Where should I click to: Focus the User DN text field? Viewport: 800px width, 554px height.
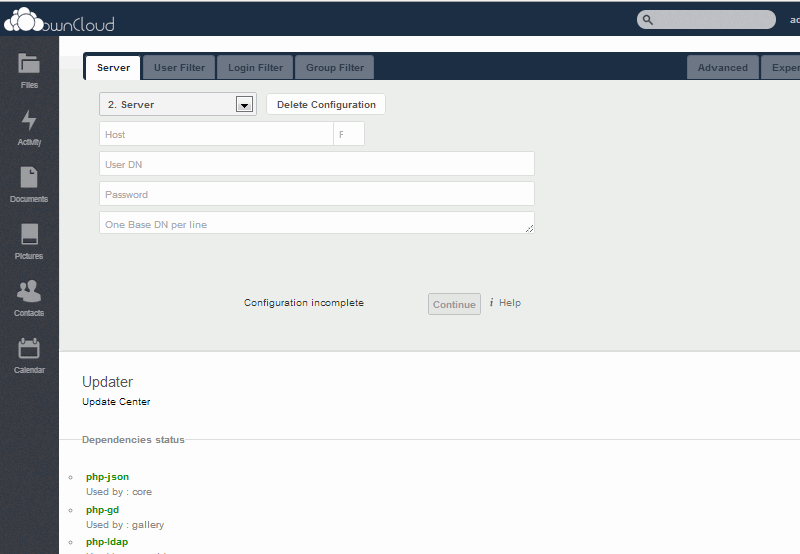[x=316, y=164]
